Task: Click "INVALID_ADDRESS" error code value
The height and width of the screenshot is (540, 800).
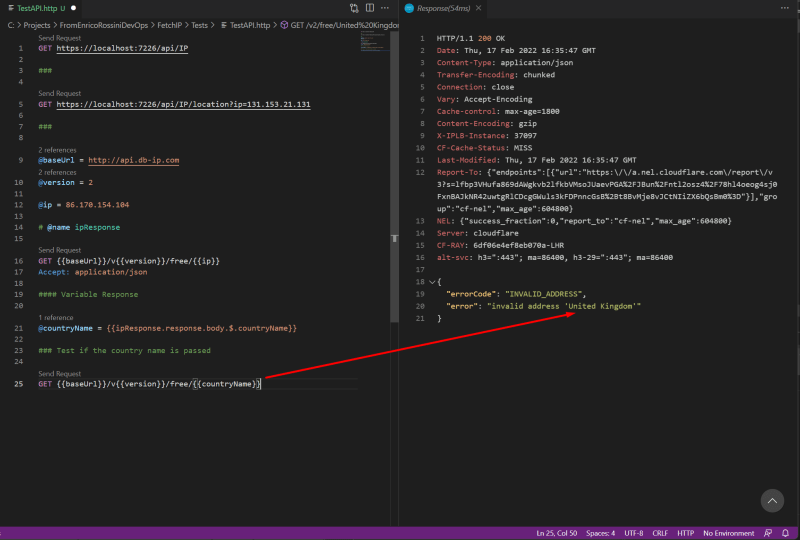Action: pos(544,294)
